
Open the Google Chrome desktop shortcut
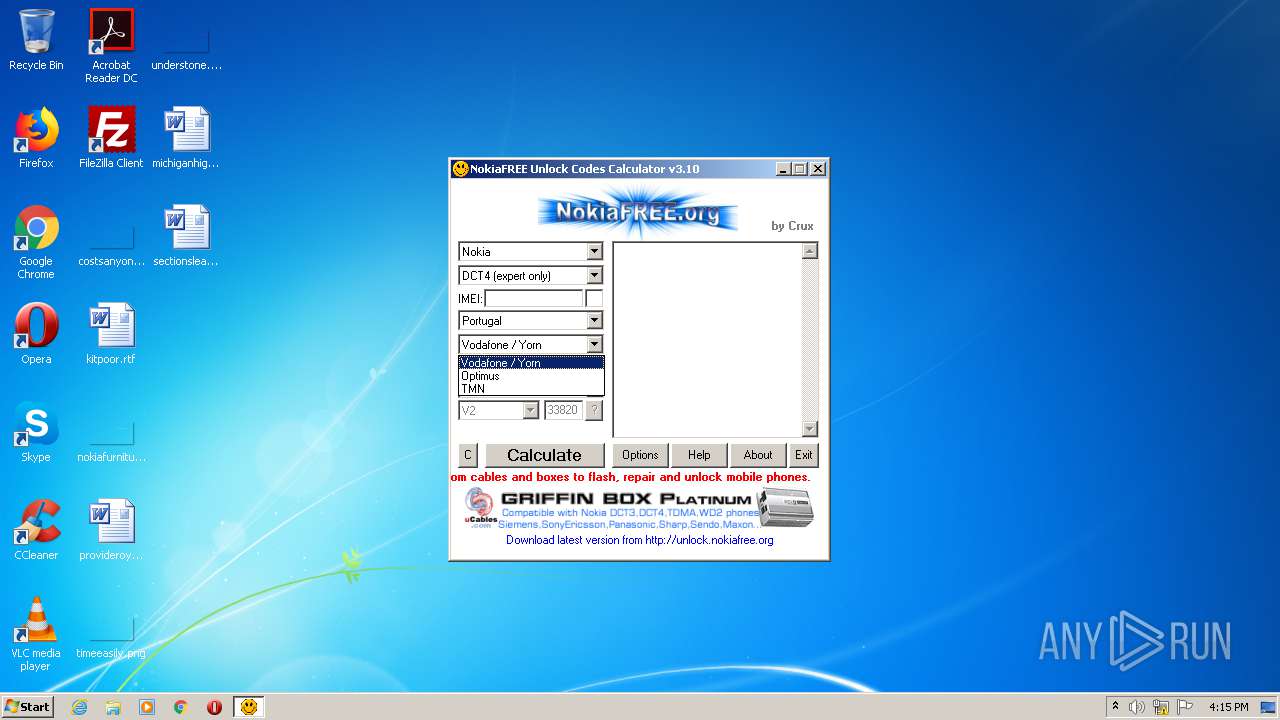[x=36, y=242]
